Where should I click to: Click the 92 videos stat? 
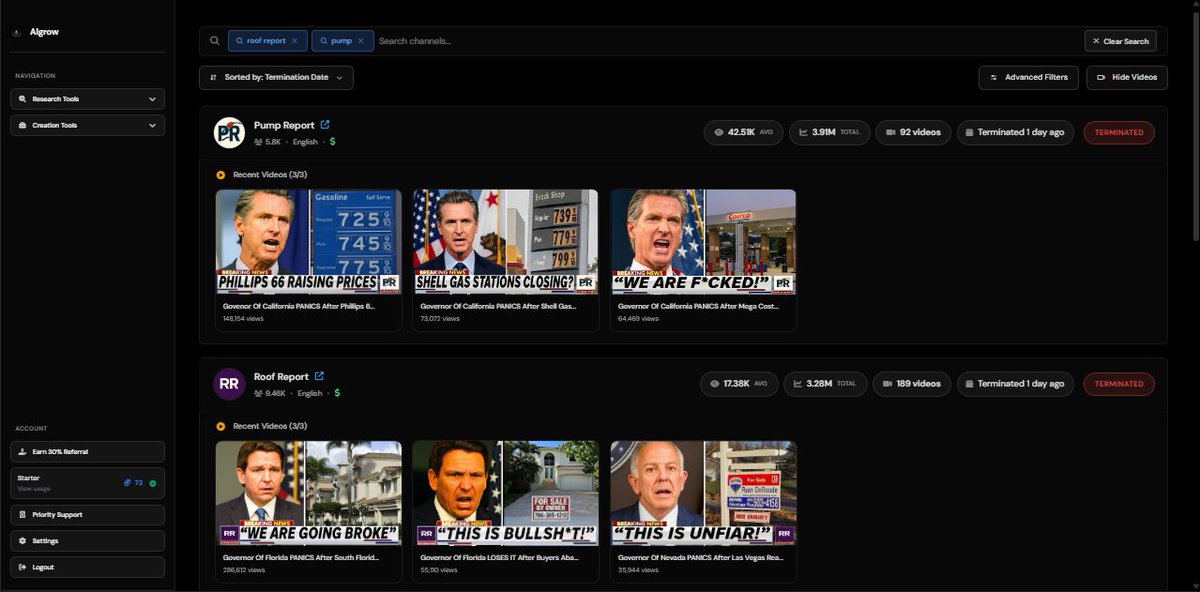pos(913,132)
